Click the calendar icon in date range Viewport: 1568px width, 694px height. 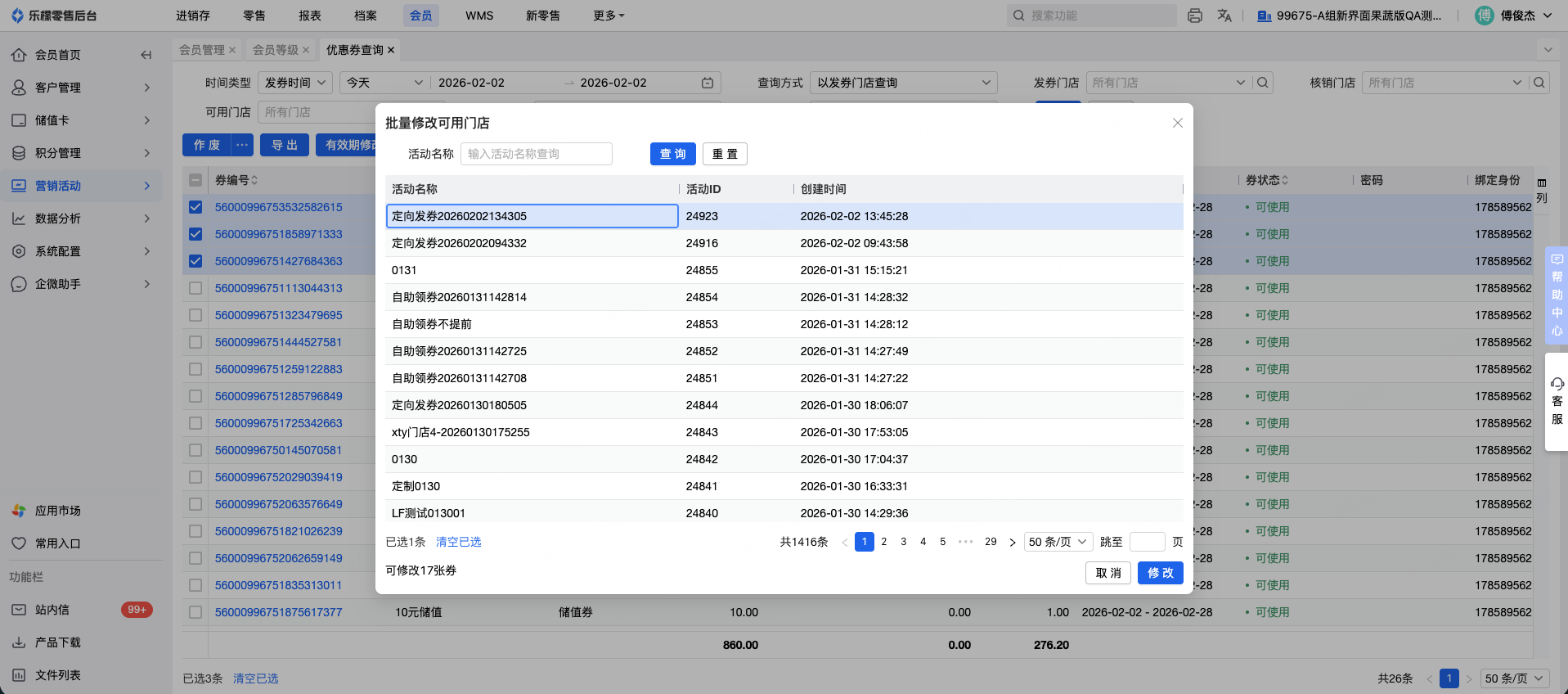click(x=708, y=83)
